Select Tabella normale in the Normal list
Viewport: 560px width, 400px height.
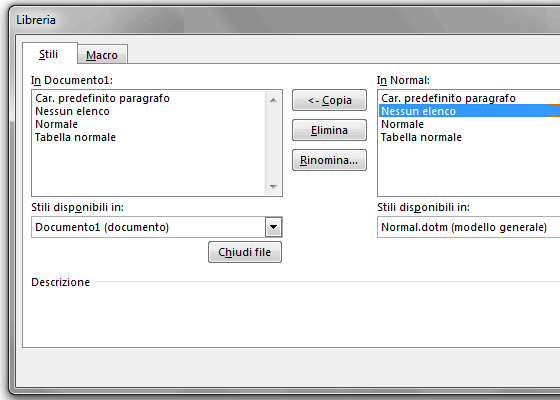pos(421,137)
